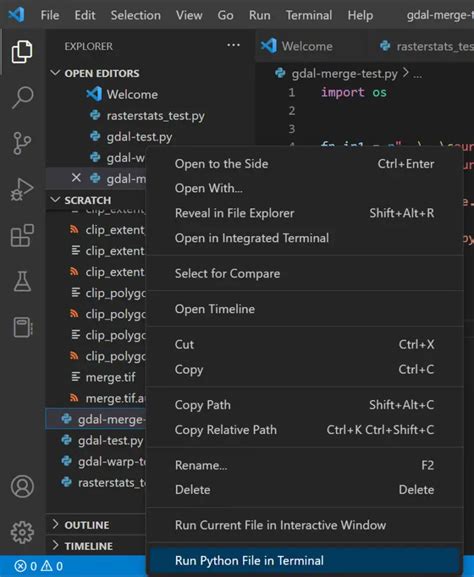Click 'import' keyword on line 1
Viewport: 474px width, 577px height.
tap(343, 92)
